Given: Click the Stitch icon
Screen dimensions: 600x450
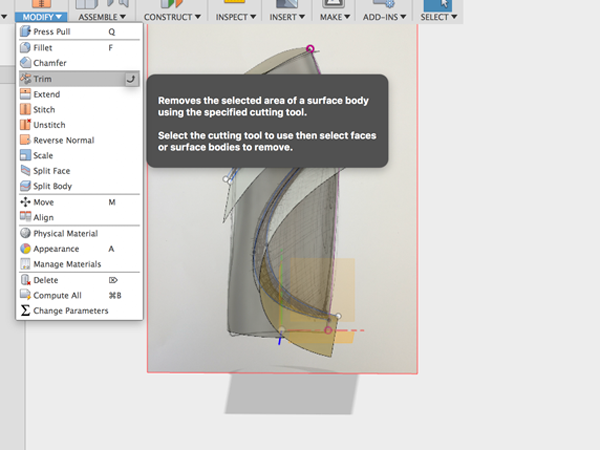Looking at the screenshot, I should (x=25, y=109).
